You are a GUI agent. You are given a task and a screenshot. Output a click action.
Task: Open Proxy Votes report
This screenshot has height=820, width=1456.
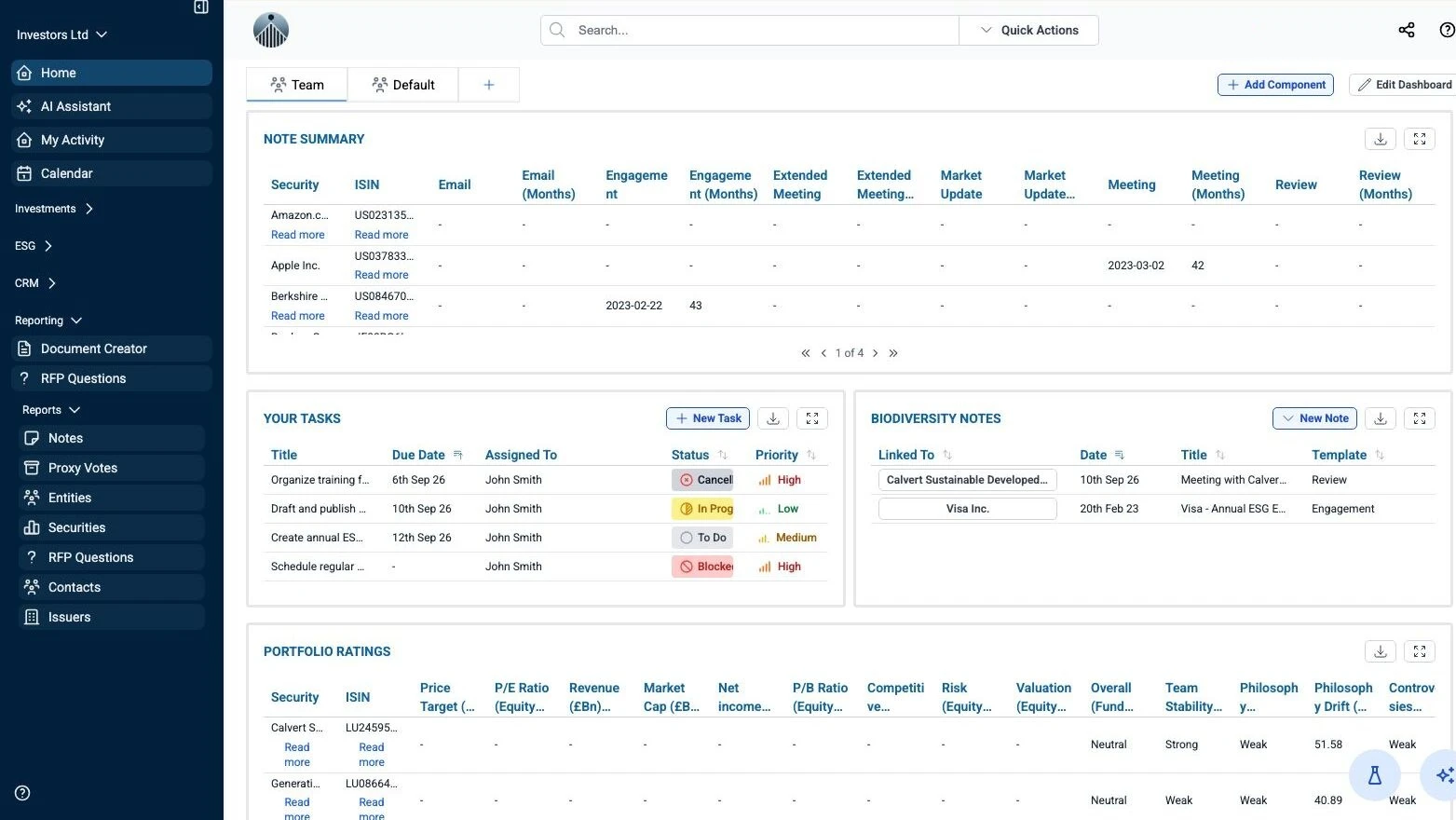tap(112, 468)
